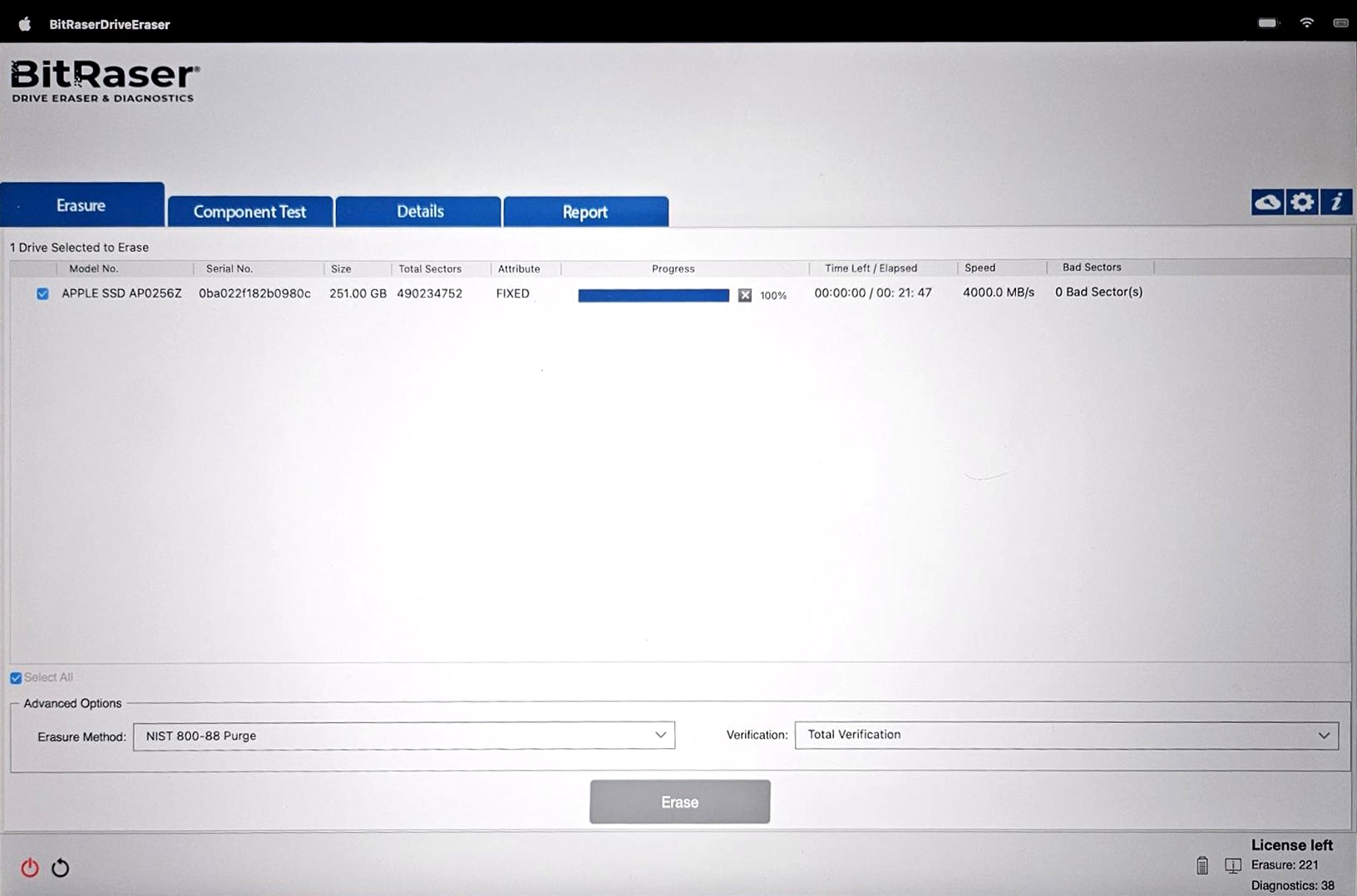The height and width of the screenshot is (896, 1357).
Task: Open the Verification dropdown
Action: 1067,735
